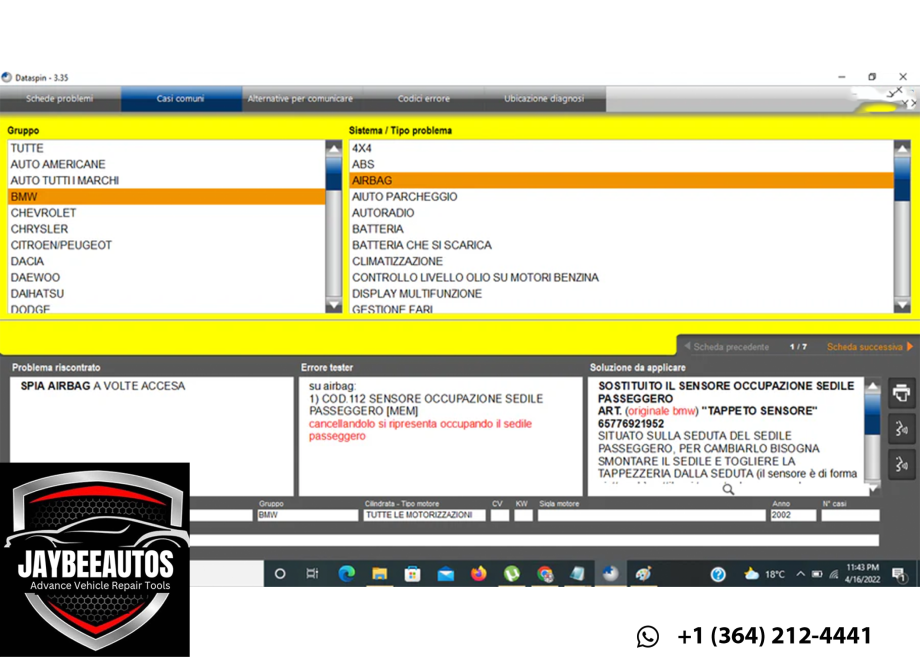Select BMW in the Gruppo list
The width and height of the screenshot is (920, 657).
(167, 197)
